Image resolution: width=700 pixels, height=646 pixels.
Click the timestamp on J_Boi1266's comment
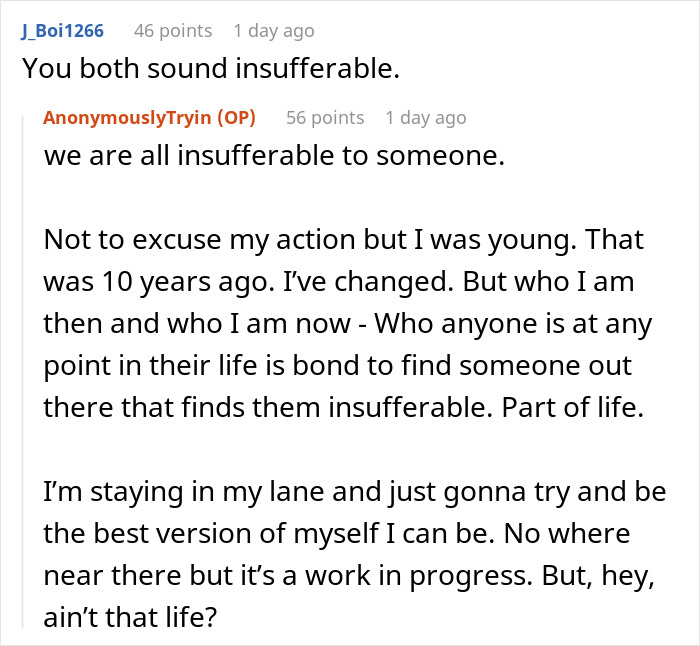[x=273, y=30]
